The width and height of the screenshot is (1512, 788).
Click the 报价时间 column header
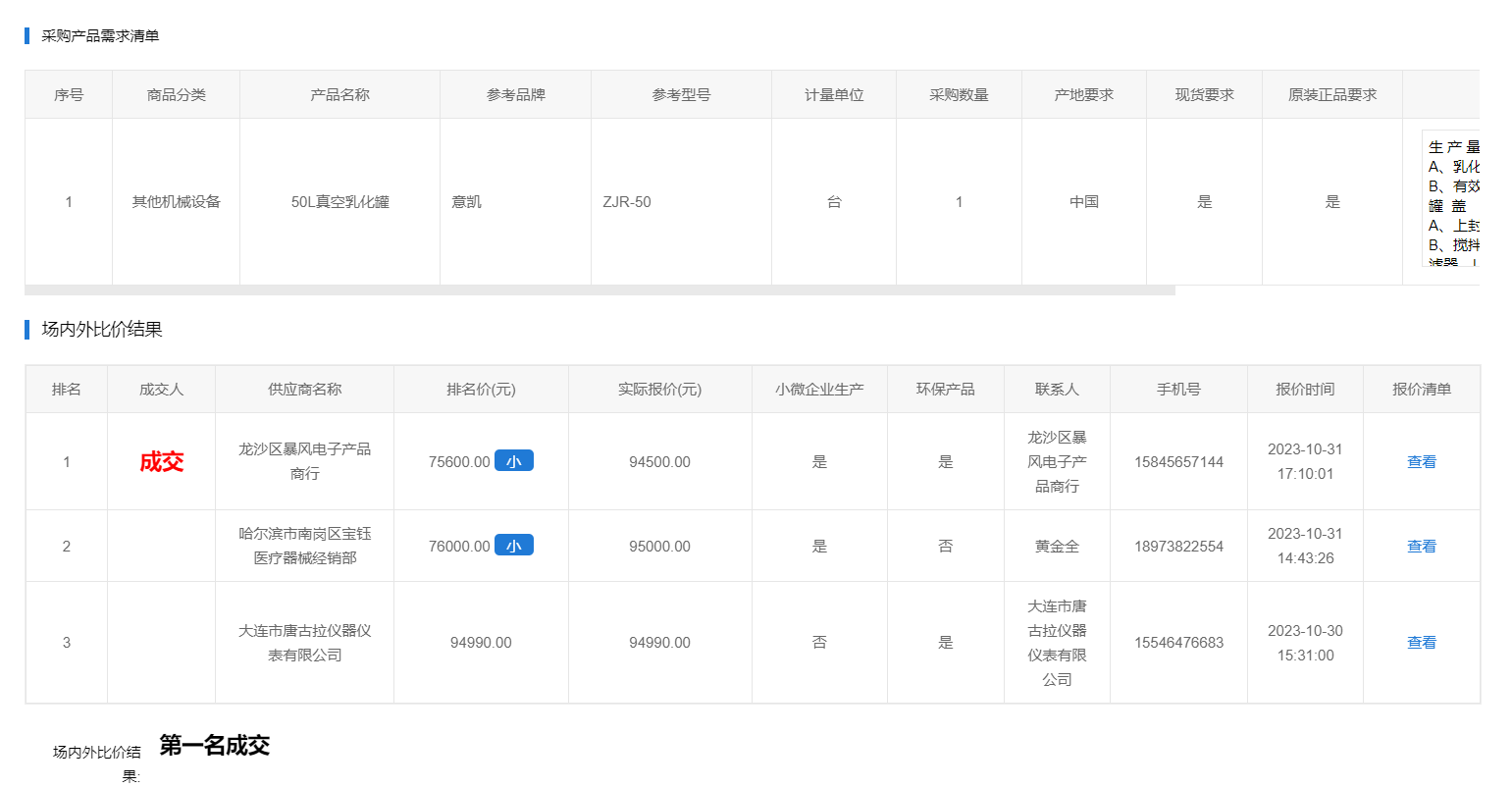[1305, 390]
